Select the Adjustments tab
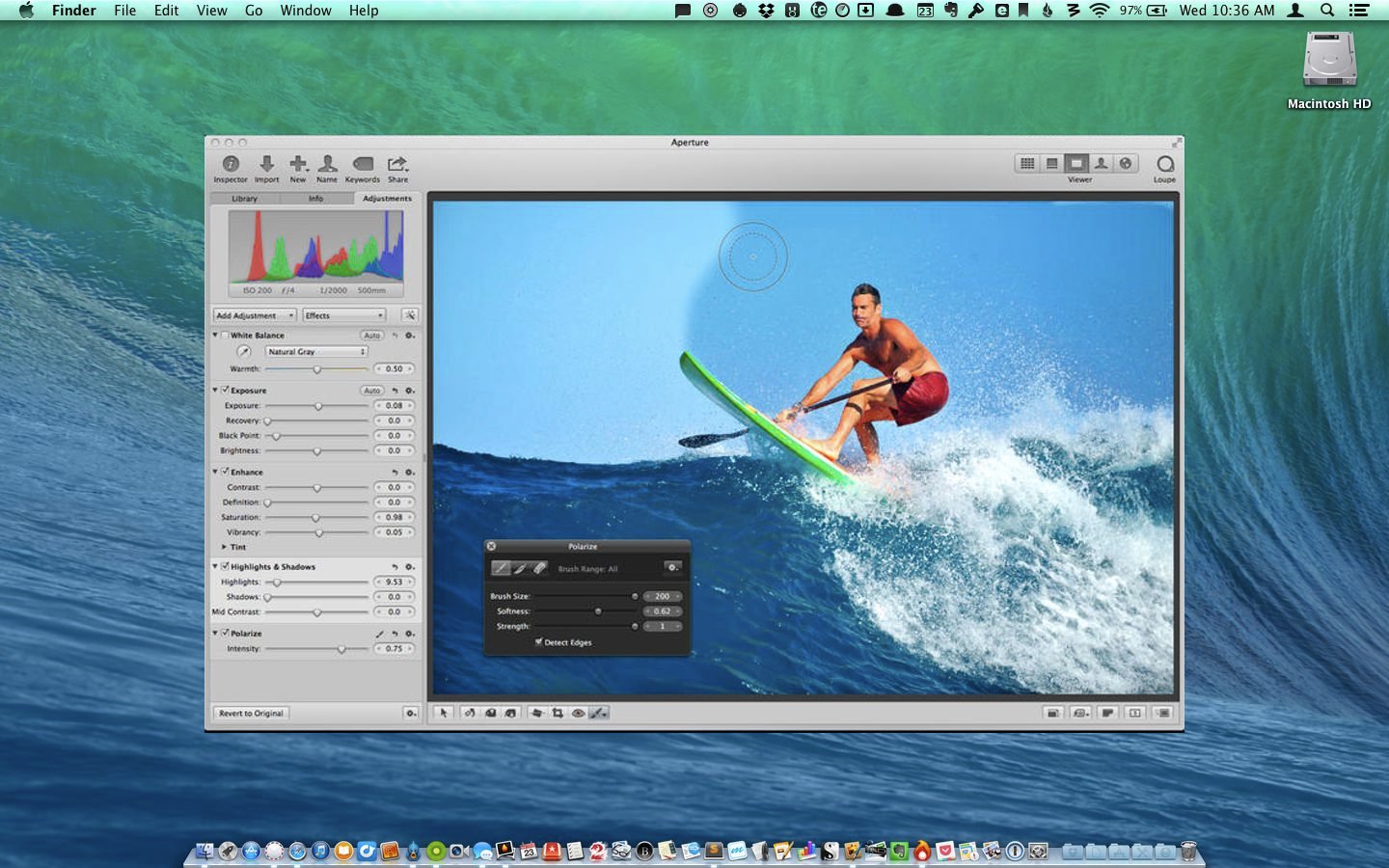Viewport: 1389px width, 868px height. tap(387, 199)
